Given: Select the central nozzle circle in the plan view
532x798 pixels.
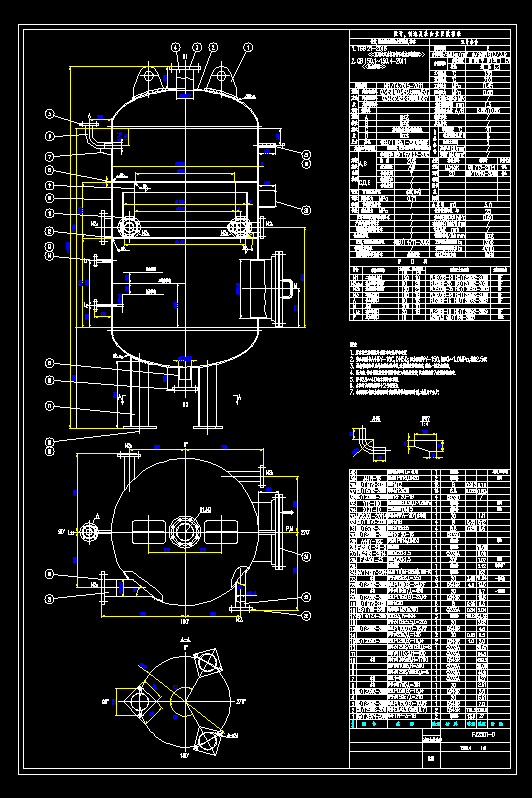Looking at the screenshot, I should coord(185,531).
